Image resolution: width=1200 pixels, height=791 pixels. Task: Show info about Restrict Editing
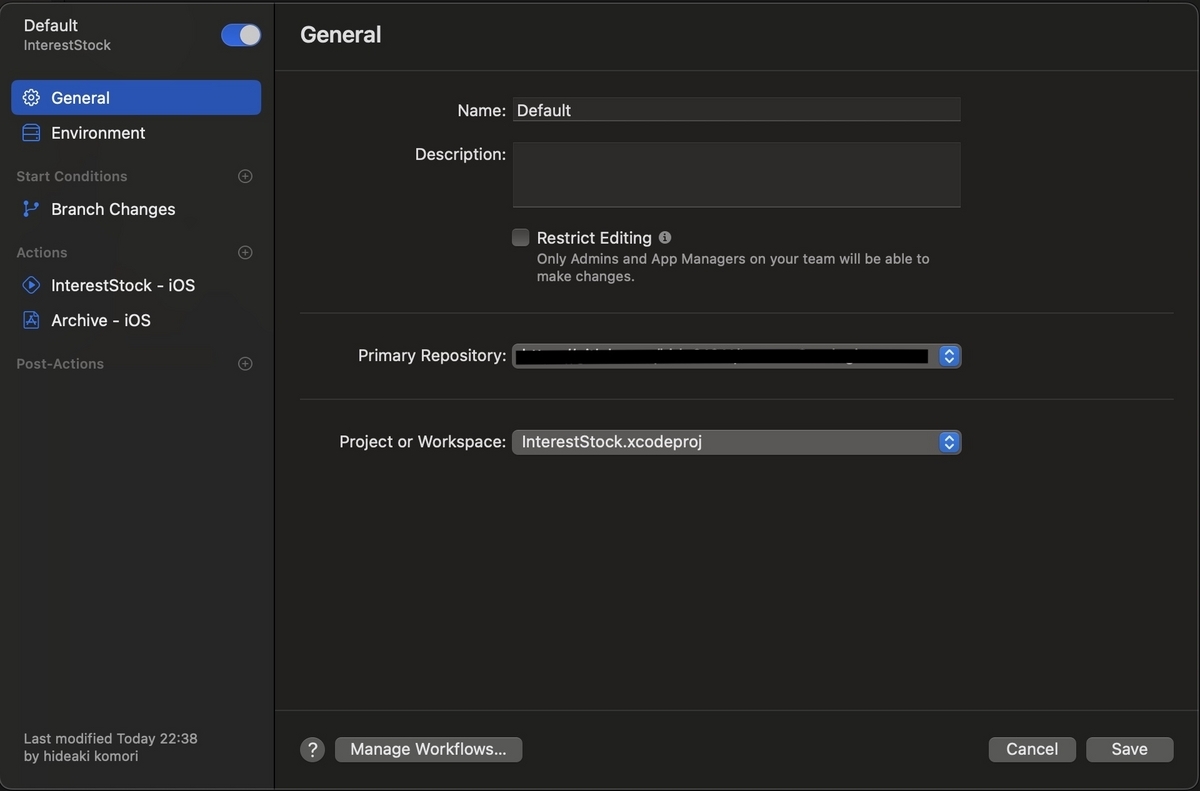coord(665,237)
